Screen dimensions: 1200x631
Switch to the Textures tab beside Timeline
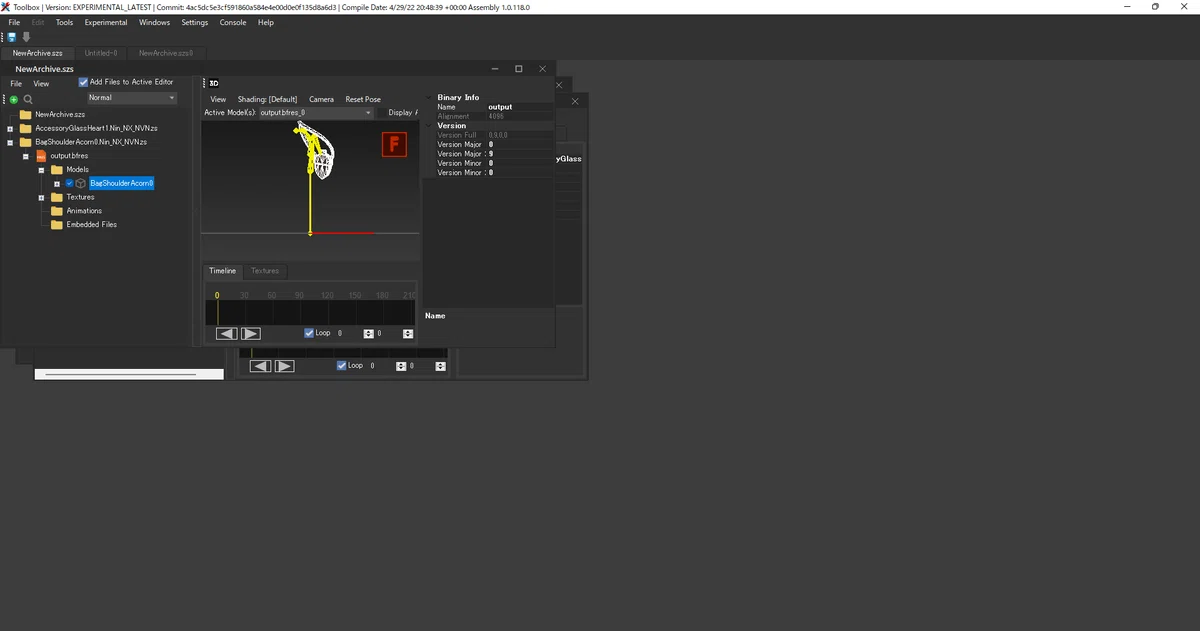click(265, 271)
